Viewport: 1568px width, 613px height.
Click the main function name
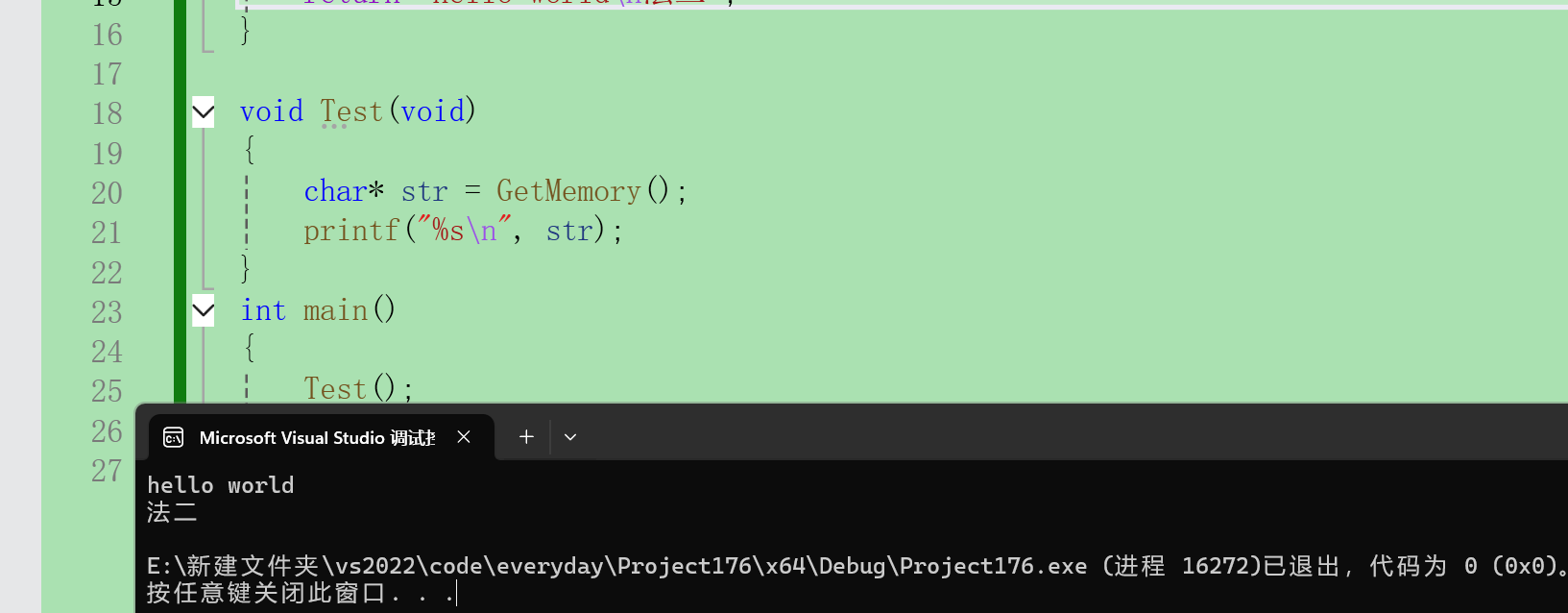coord(336,310)
